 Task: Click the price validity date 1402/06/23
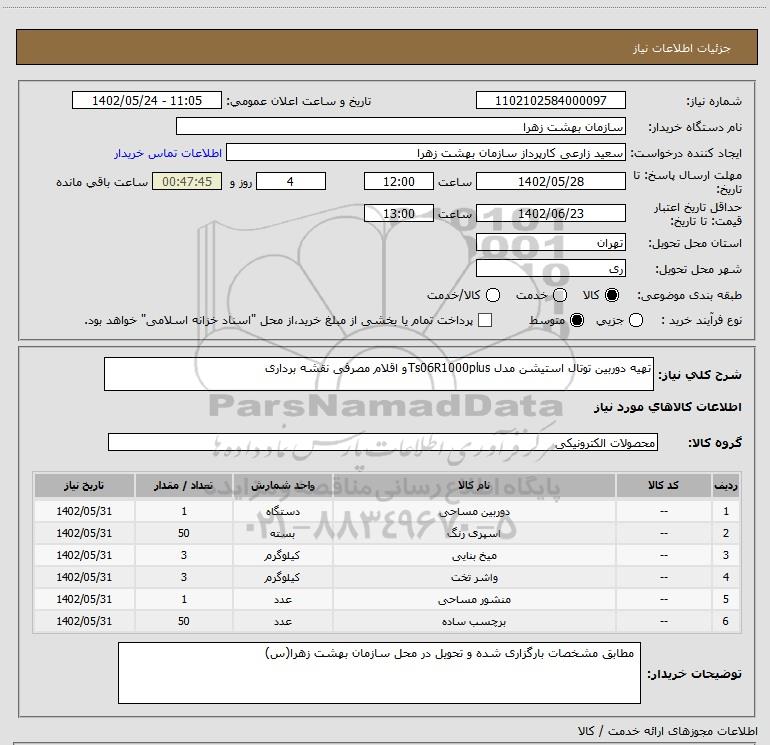(550, 213)
